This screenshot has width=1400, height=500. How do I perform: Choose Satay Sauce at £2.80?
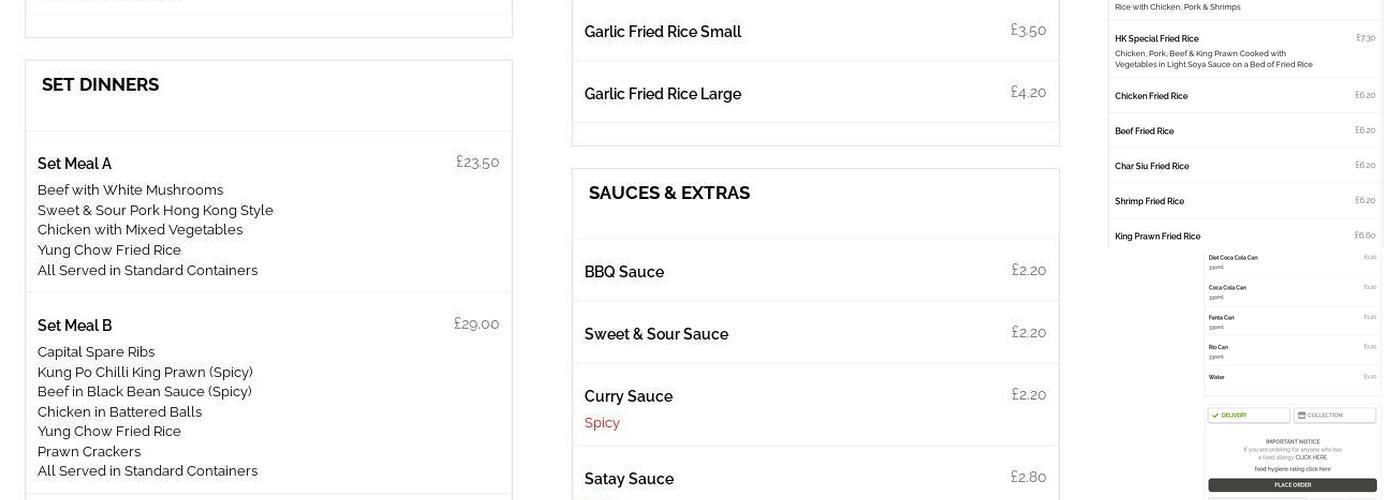(815, 479)
